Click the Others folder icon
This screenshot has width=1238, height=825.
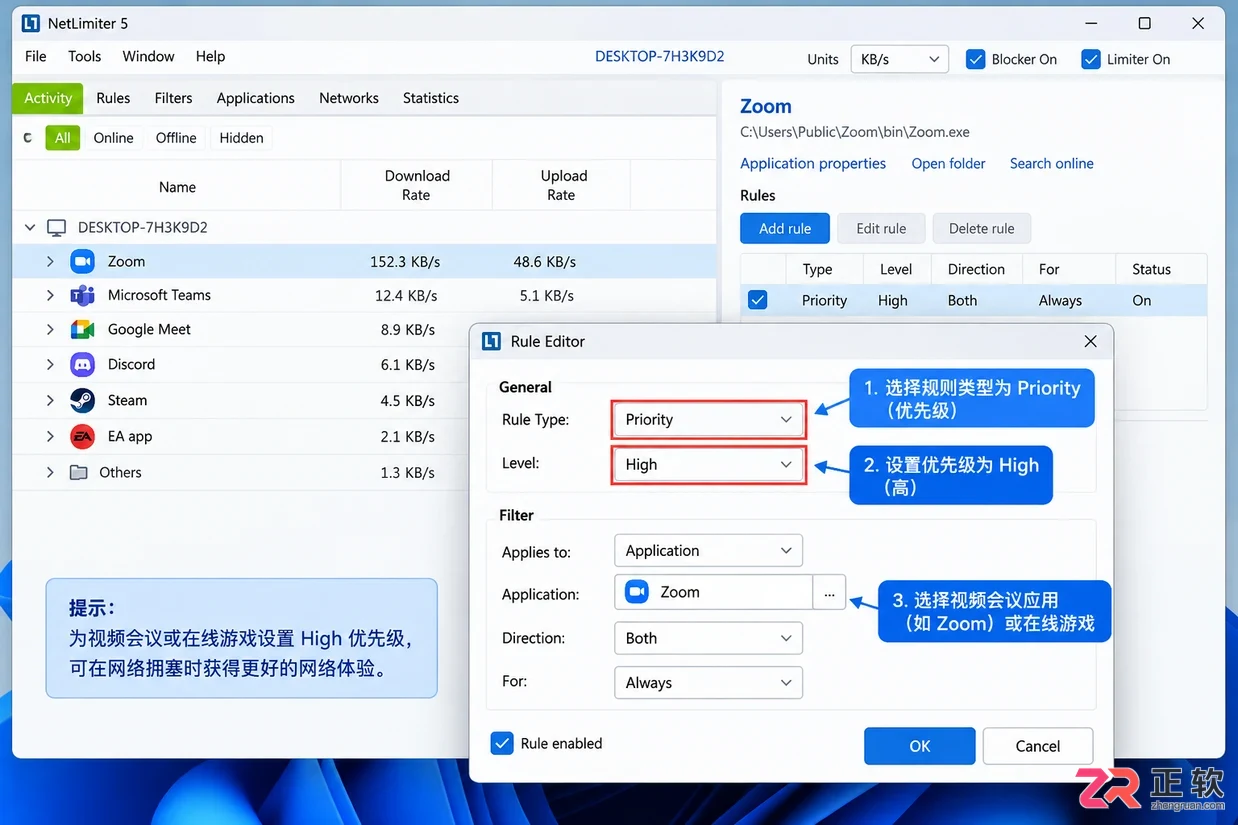pos(78,472)
